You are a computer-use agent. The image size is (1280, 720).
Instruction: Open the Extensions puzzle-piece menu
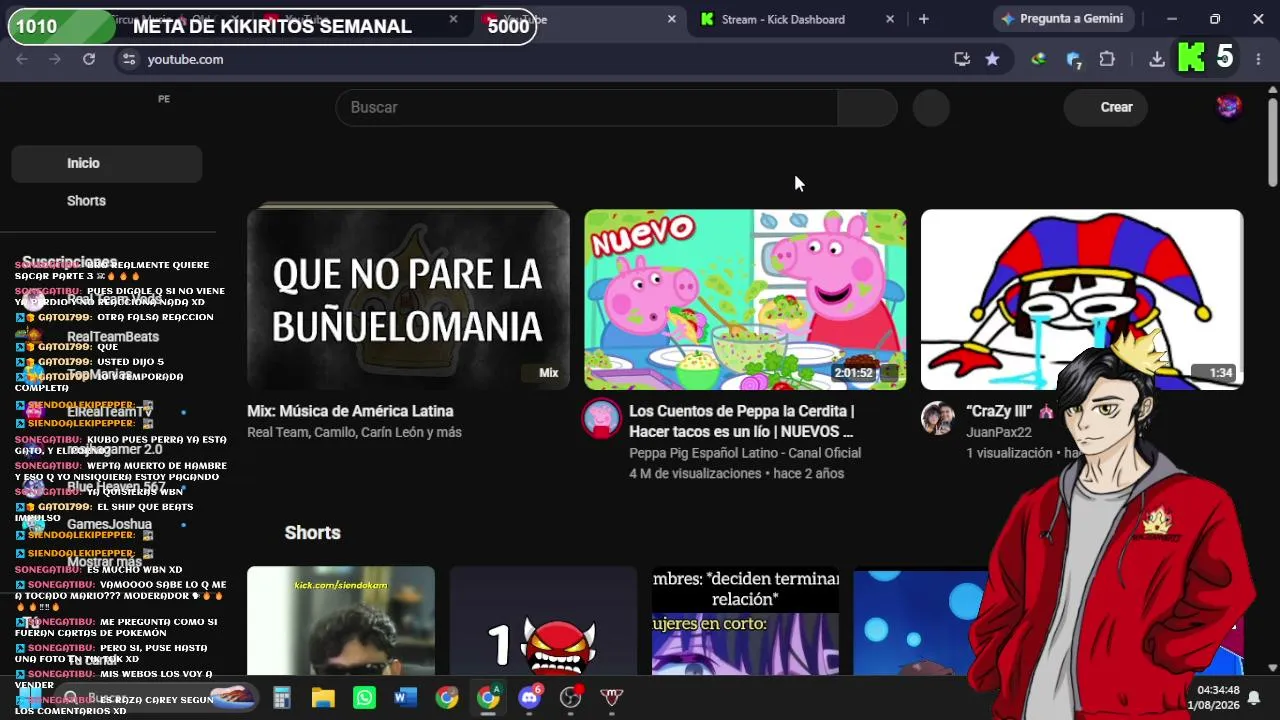1107,59
